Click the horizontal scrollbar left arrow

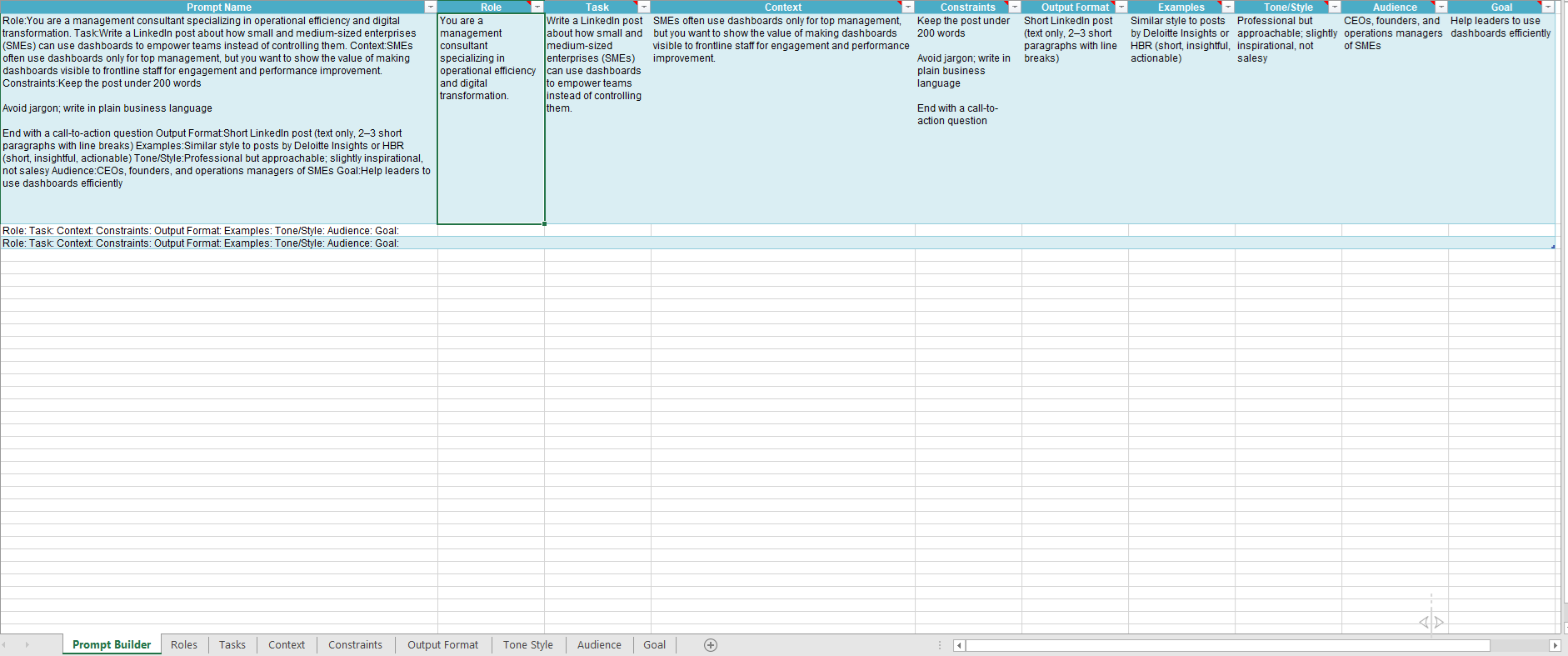point(959,645)
